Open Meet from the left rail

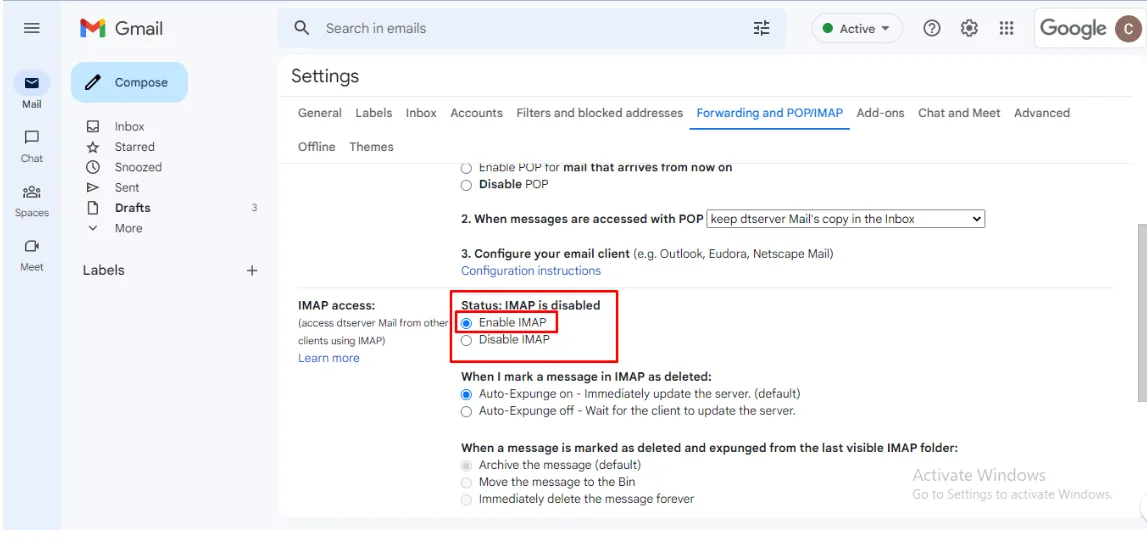click(x=32, y=246)
